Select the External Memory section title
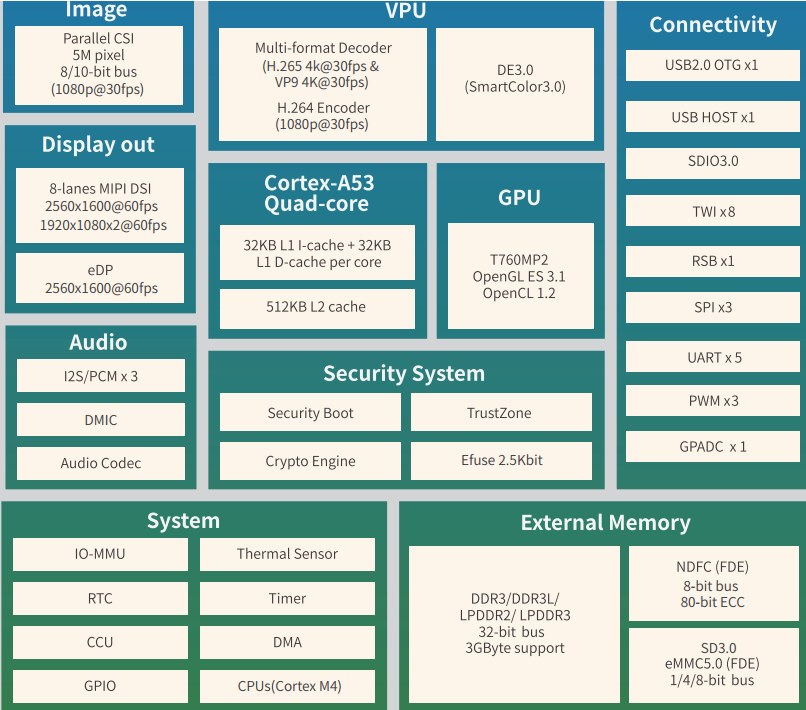Image resolution: width=806 pixels, height=710 pixels. 605,523
